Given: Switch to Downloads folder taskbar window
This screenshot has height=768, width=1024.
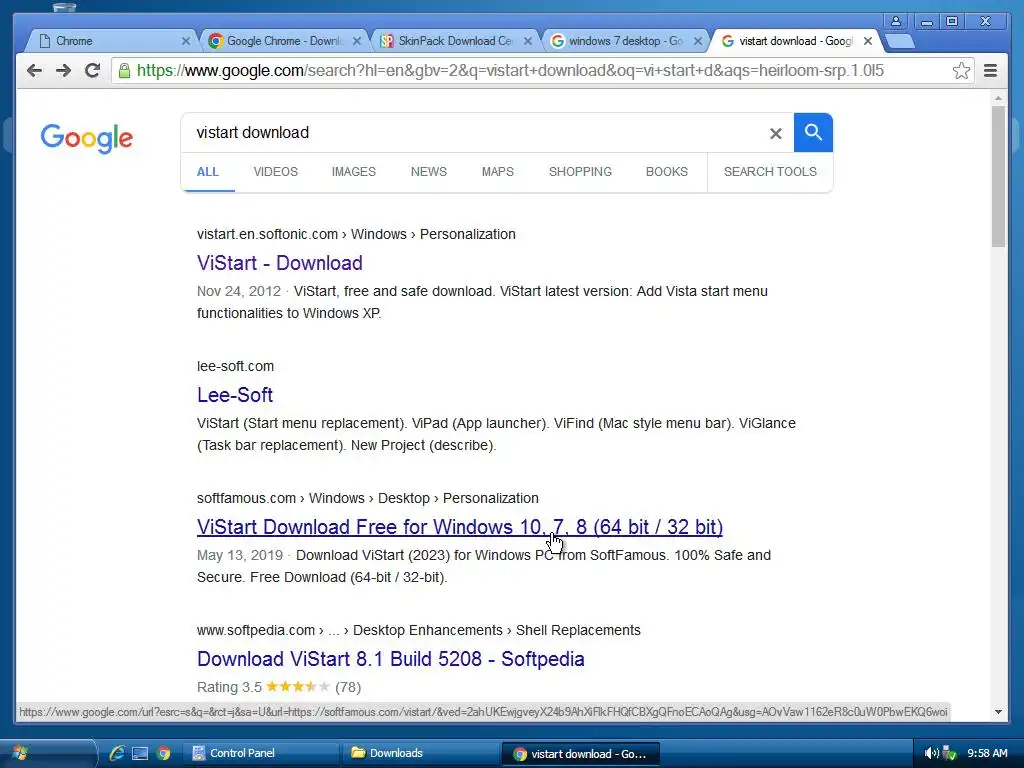Looking at the screenshot, I should coord(421,753).
